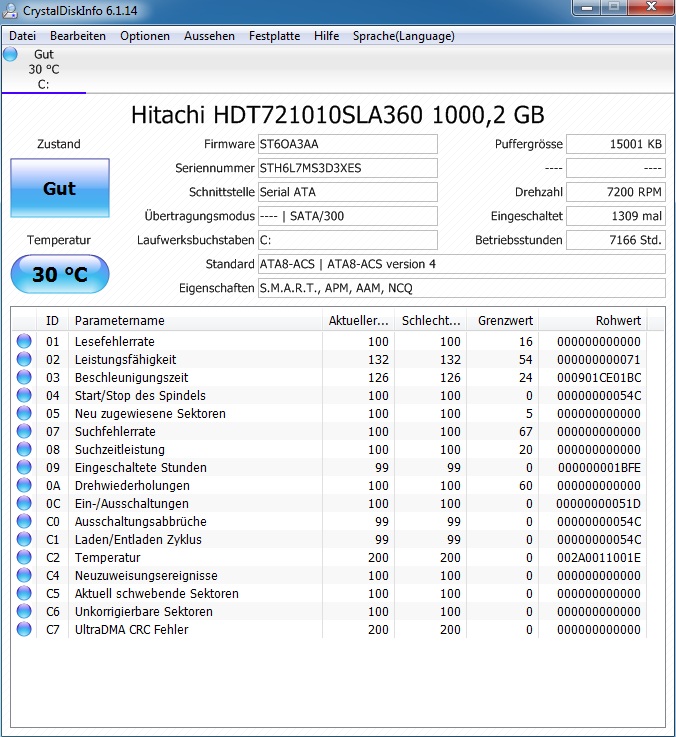Minimize the CrystalDiskInfo window
This screenshot has width=676, height=737.
coord(586,7)
